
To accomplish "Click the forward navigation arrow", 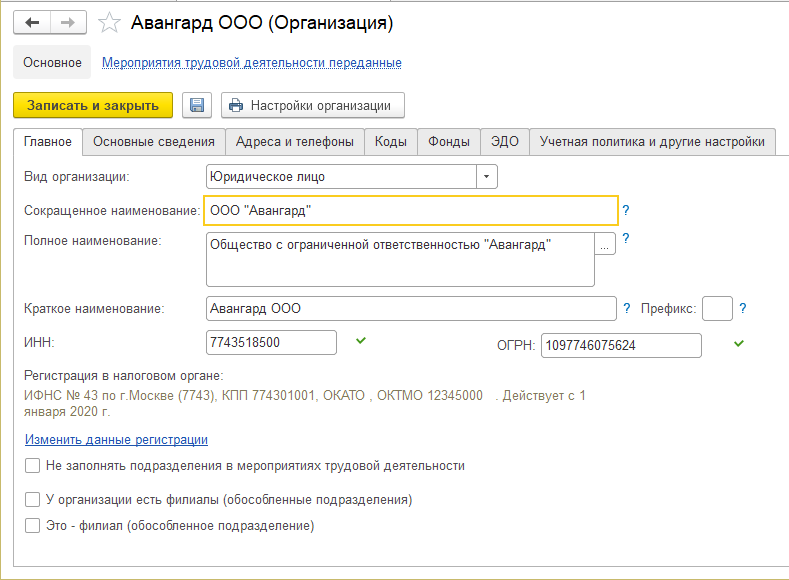I will [68, 21].
